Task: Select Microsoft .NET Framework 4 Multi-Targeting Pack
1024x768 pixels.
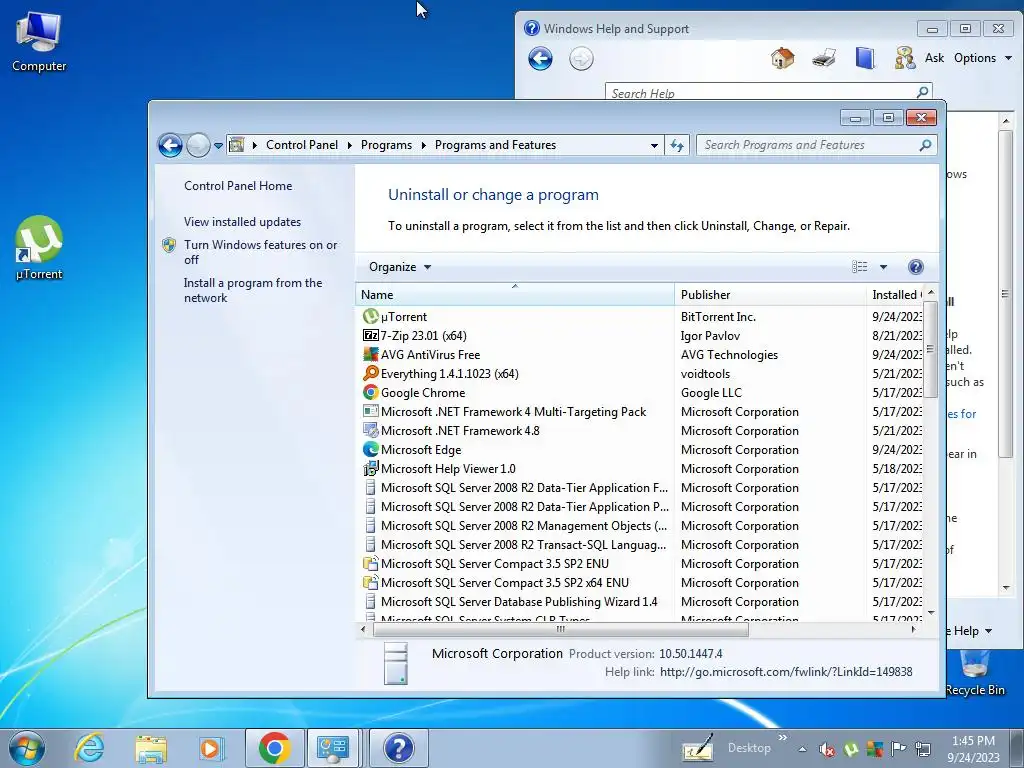Action: [513, 411]
